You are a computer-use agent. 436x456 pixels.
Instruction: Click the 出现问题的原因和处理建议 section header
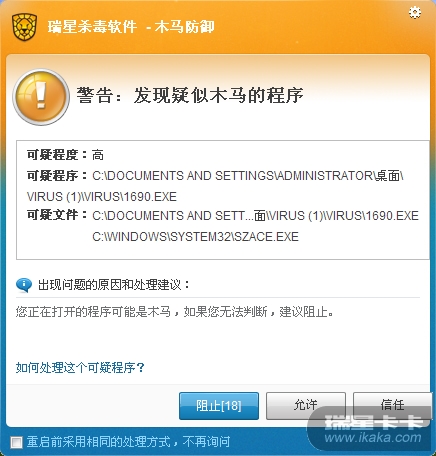pos(114,285)
